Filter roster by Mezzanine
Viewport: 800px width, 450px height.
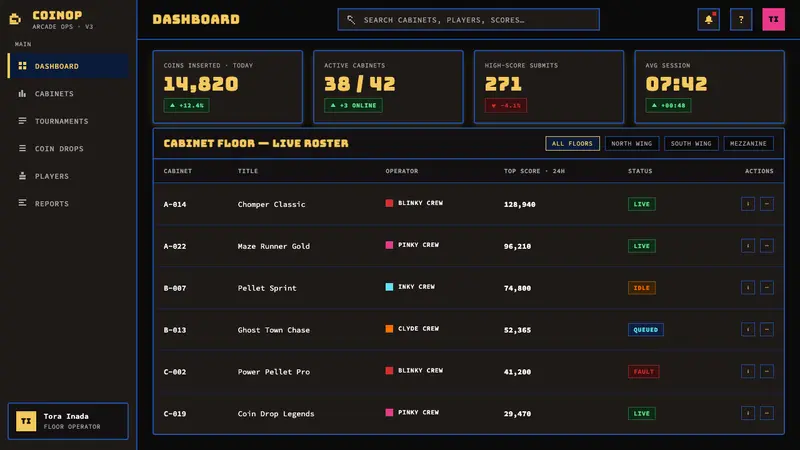click(x=748, y=143)
